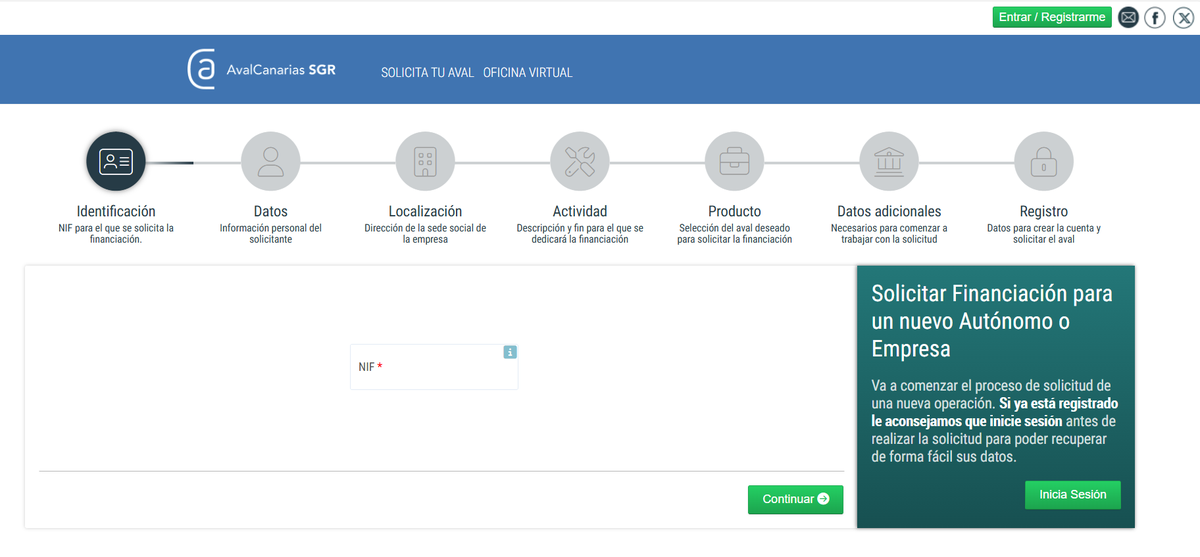Click the Producto briefcase step icon
Viewport: 1200px width, 557px height.
734,162
